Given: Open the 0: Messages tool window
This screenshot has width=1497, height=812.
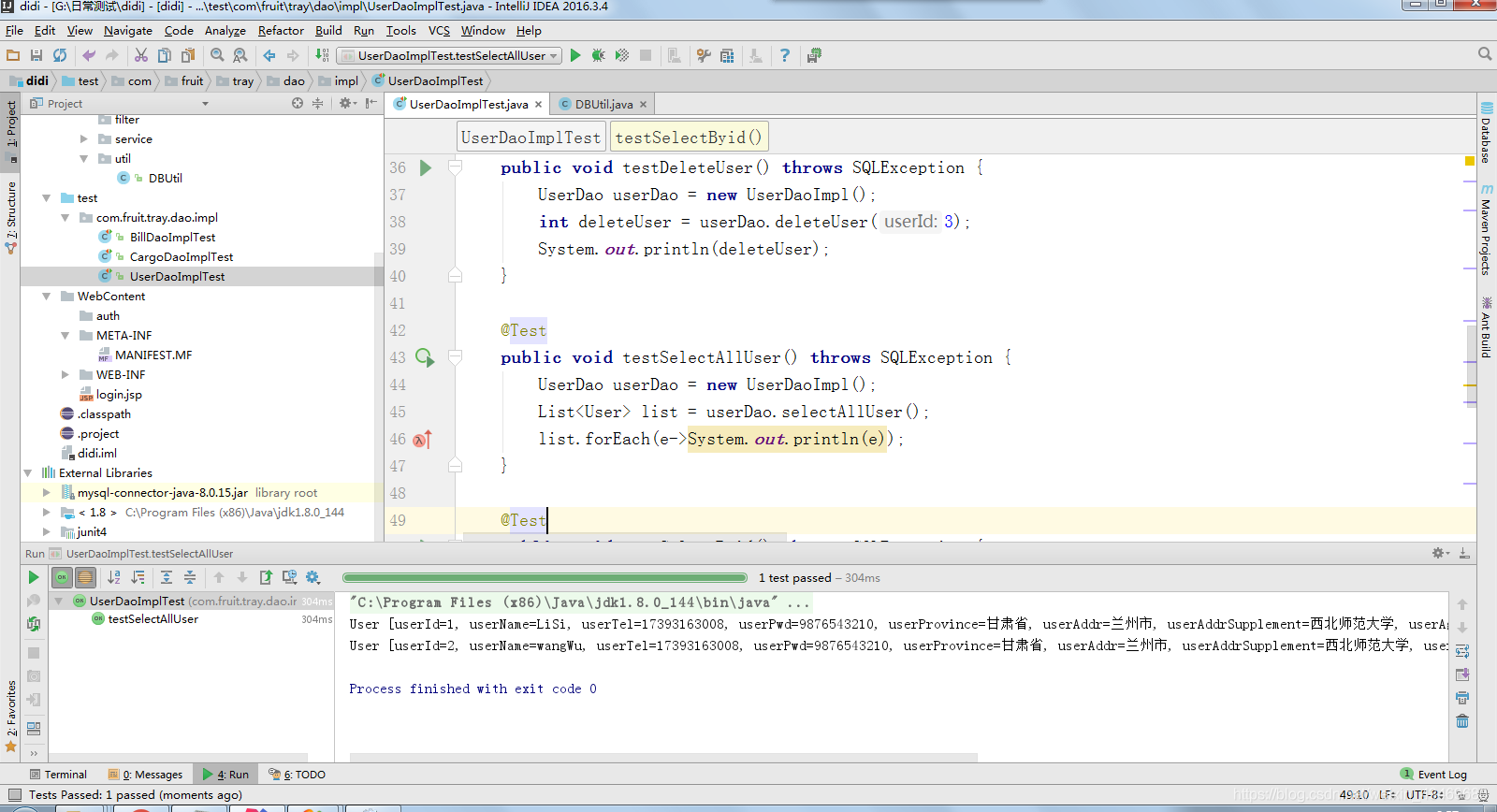Looking at the screenshot, I should (x=146, y=774).
